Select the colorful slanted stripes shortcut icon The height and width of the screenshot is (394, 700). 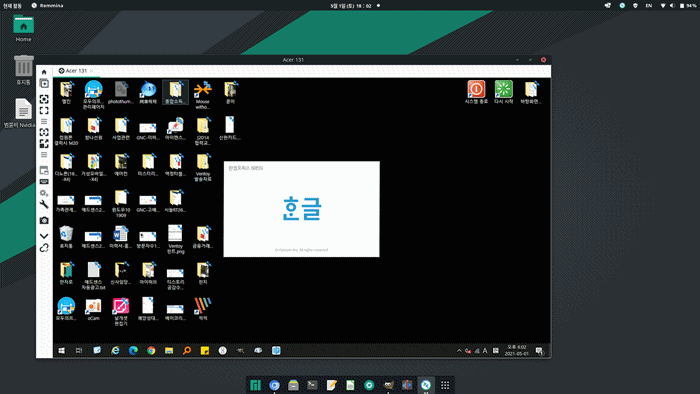point(203,309)
